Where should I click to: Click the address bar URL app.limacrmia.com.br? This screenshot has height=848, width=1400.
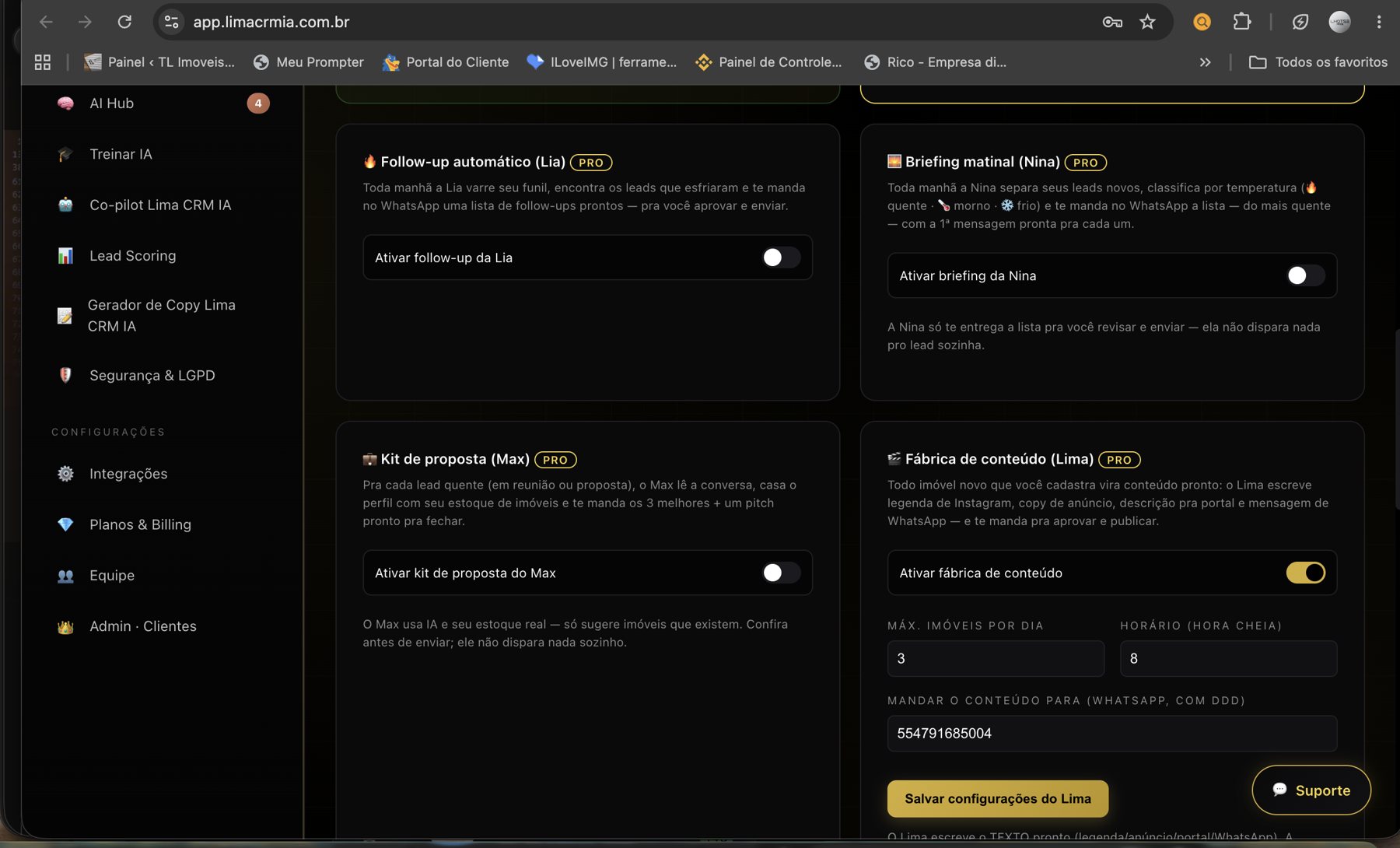pos(271,22)
